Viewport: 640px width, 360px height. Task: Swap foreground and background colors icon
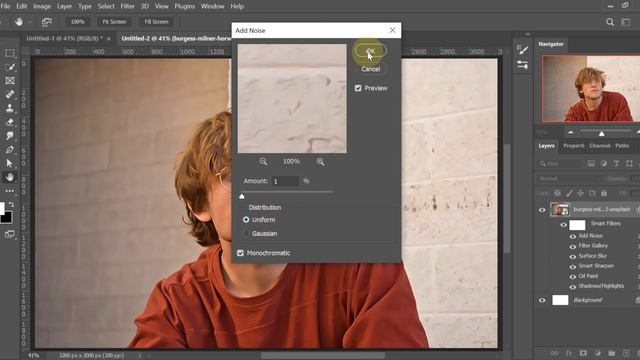[11, 204]
